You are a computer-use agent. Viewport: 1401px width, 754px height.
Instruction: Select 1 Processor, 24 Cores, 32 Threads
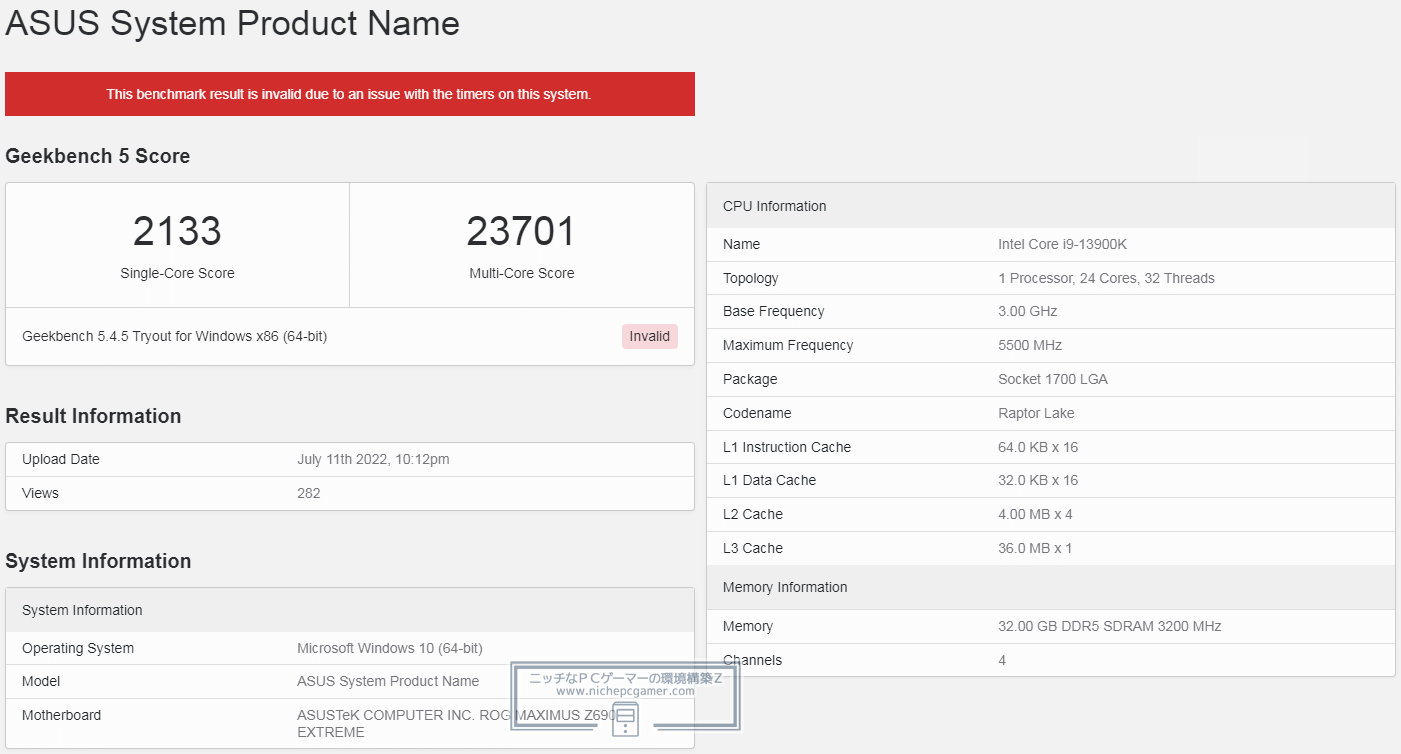click(x=1106, y=278)
